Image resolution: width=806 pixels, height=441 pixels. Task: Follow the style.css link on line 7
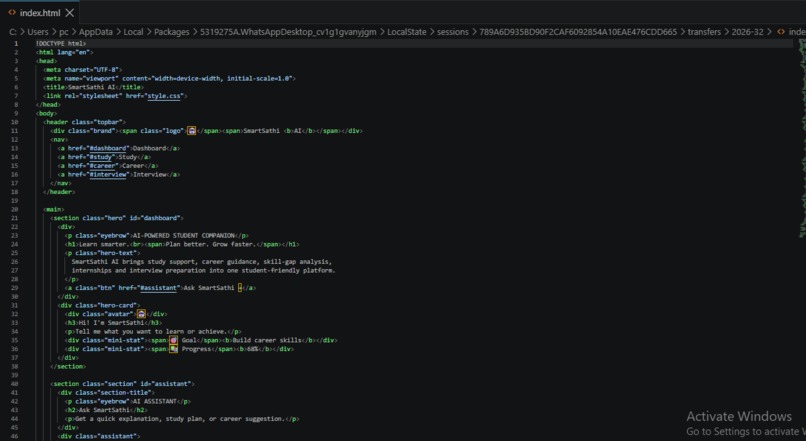[x=164, y=96]
